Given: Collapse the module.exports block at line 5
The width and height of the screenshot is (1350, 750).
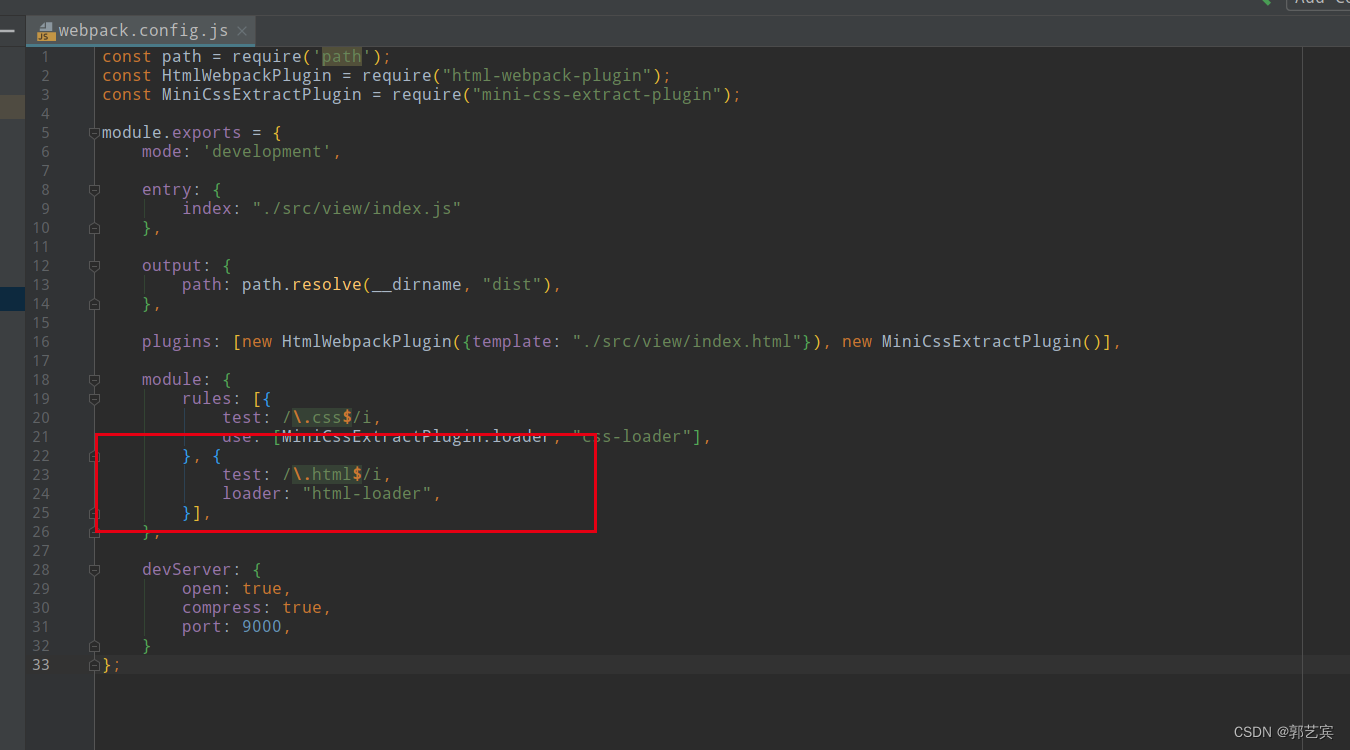Looking at the screenshot, I should (x=94, y=133).
